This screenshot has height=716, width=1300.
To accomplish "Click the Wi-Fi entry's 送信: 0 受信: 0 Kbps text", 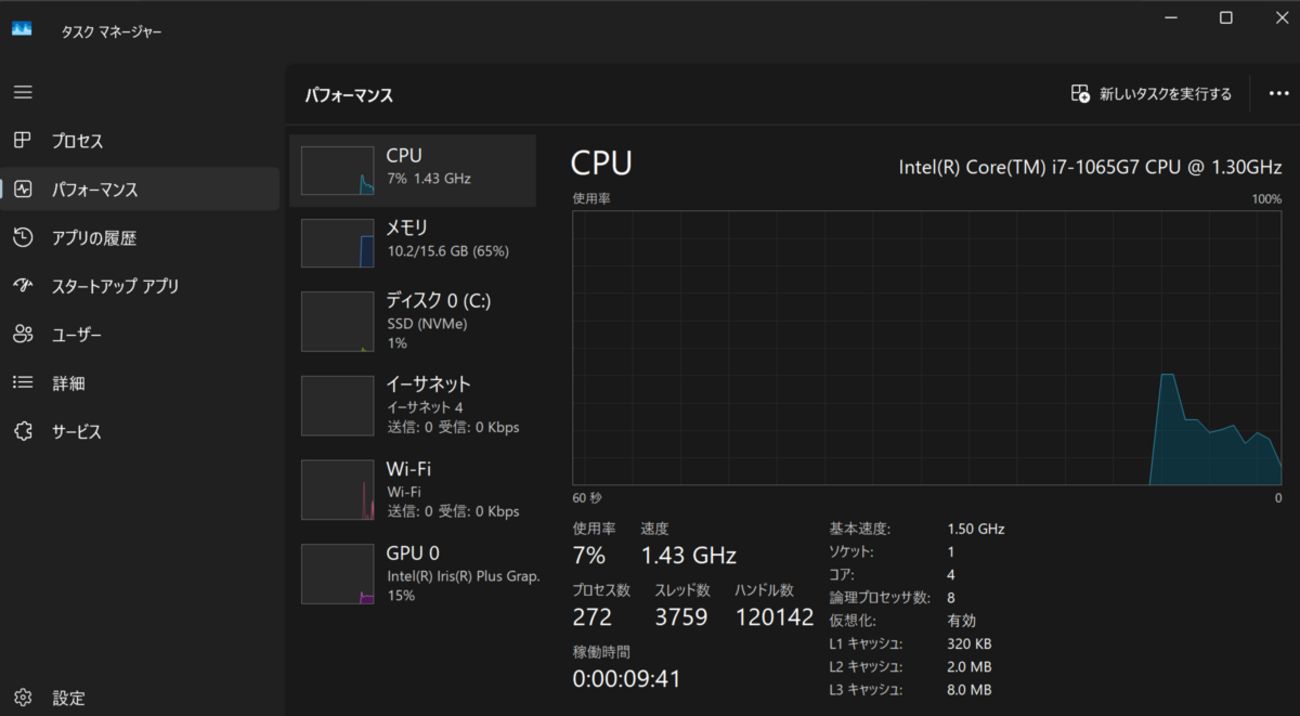I will pos(453,511).
